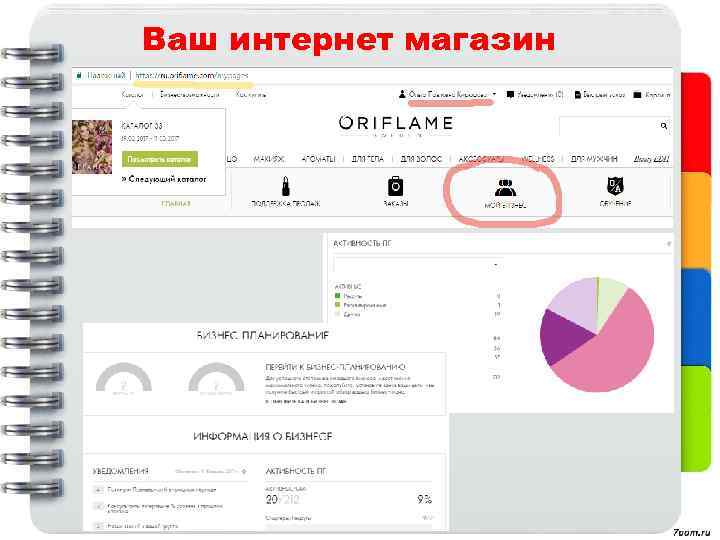Click the Каталог 03 title text
This screenshot has width=720, height=540.
[142, 126]
